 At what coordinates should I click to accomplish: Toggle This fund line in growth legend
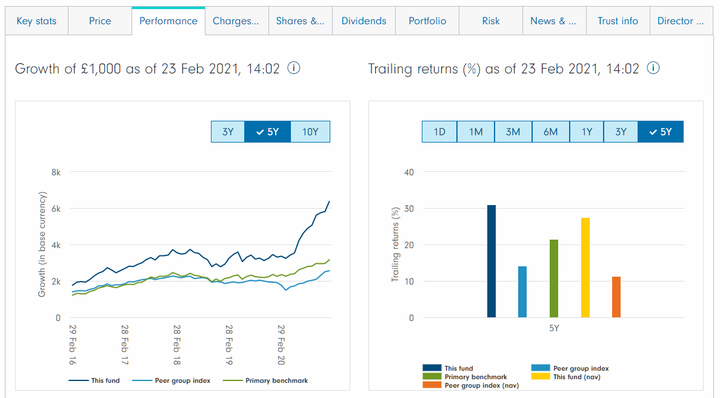pos(94,381)
